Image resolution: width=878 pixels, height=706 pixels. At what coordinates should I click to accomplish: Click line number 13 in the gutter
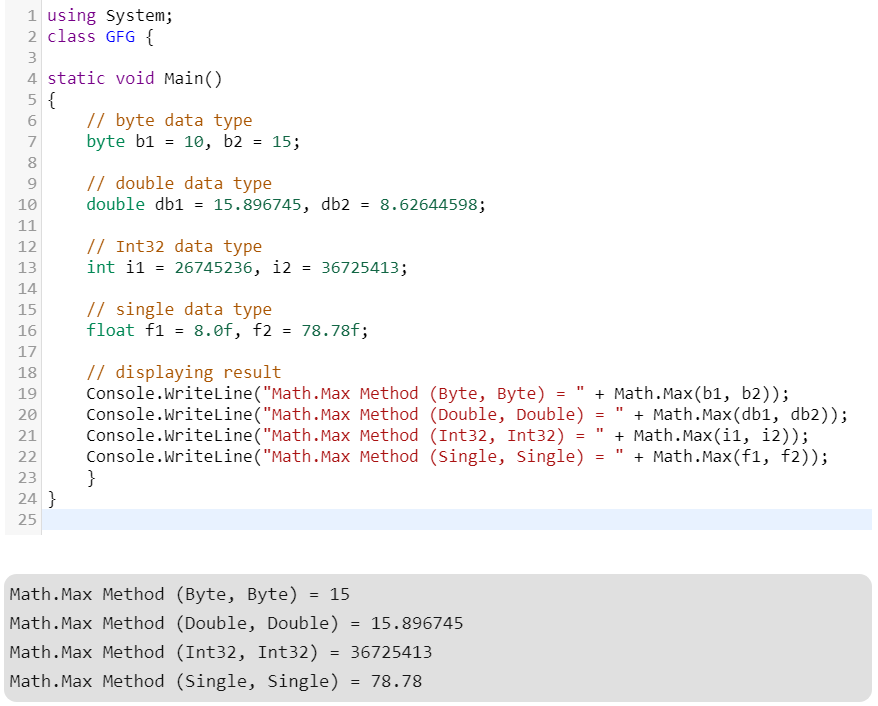click(28, 268)
